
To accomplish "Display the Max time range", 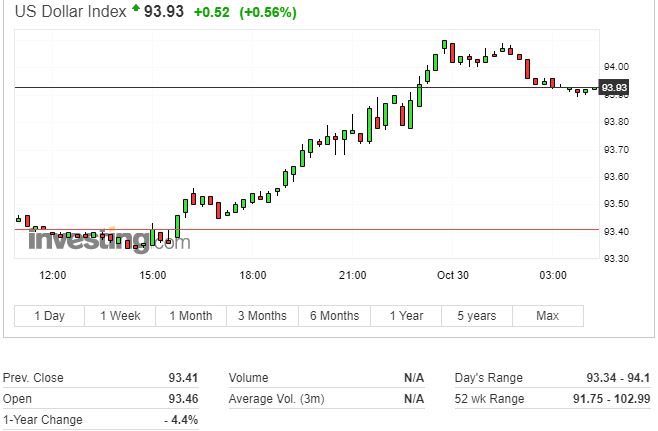I will 547,316.
